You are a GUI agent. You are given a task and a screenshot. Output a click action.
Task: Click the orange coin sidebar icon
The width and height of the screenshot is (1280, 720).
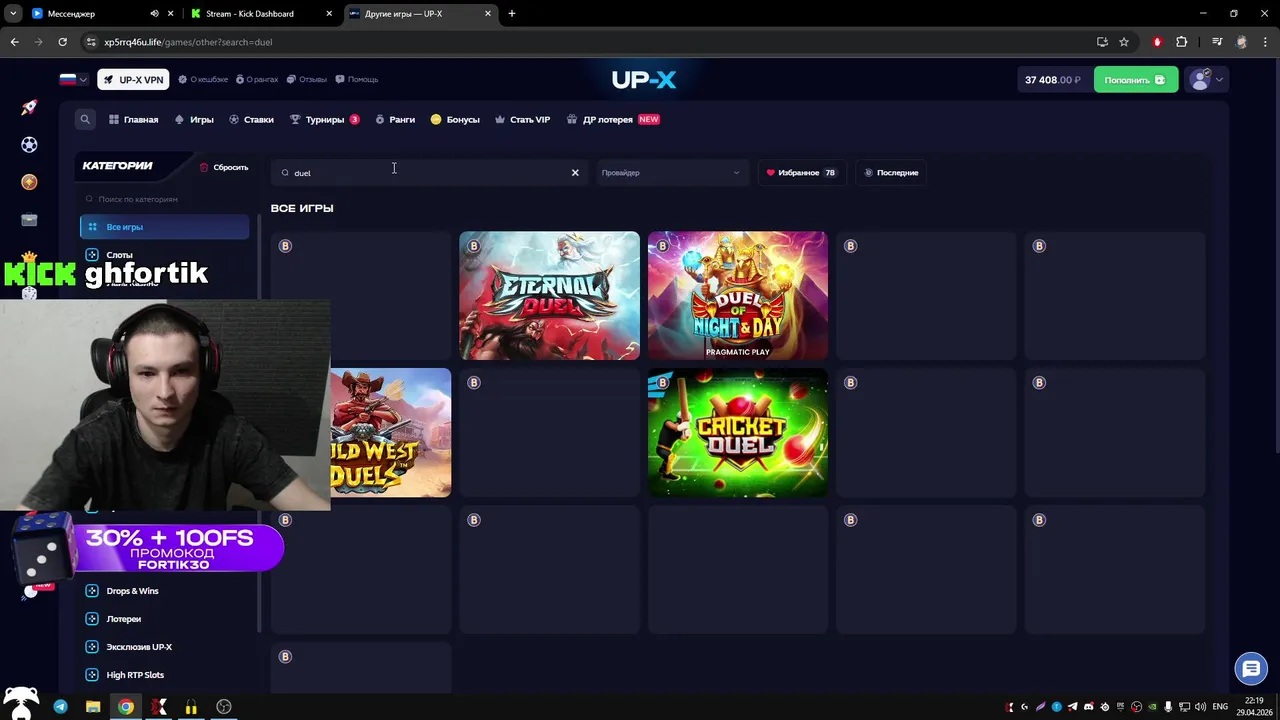(x=29, y=182)
